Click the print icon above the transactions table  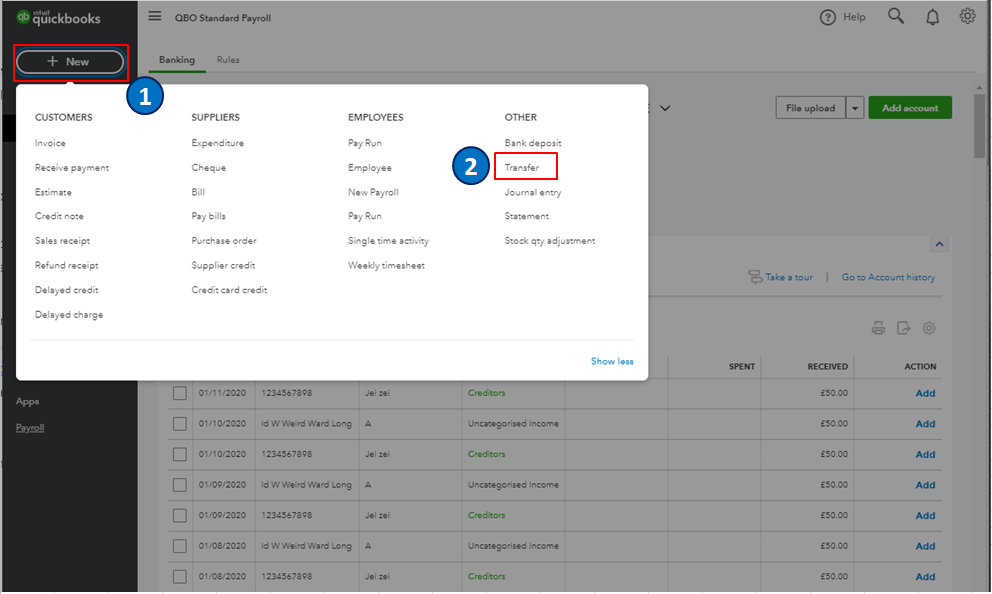(x=881, y=328)
